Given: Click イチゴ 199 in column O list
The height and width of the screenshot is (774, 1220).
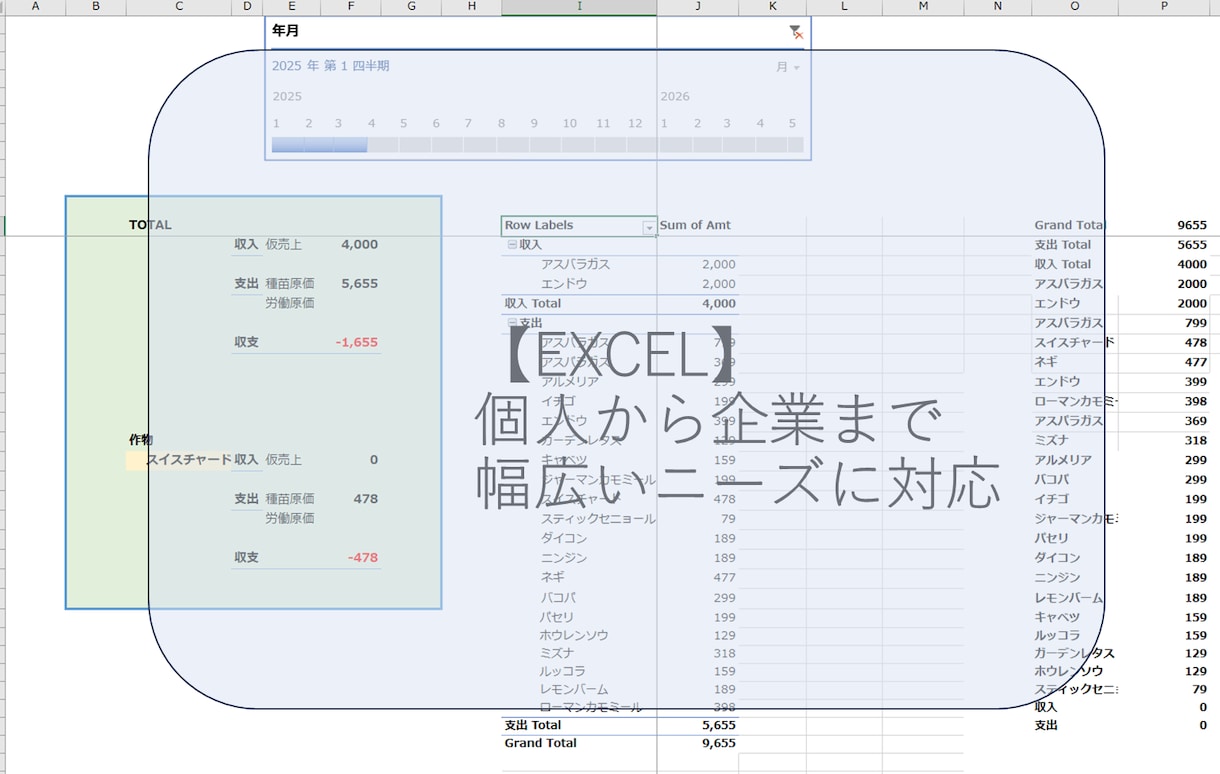Looking at the screenshot, I should (x=1121, y=499).
